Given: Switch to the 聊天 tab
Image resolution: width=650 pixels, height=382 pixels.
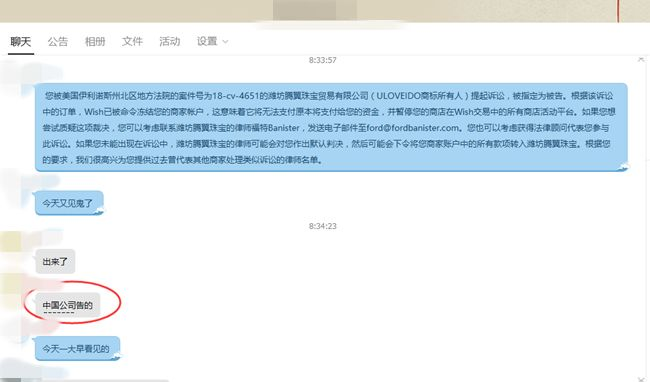Looking at the screenshot, I should click(21, 41).
